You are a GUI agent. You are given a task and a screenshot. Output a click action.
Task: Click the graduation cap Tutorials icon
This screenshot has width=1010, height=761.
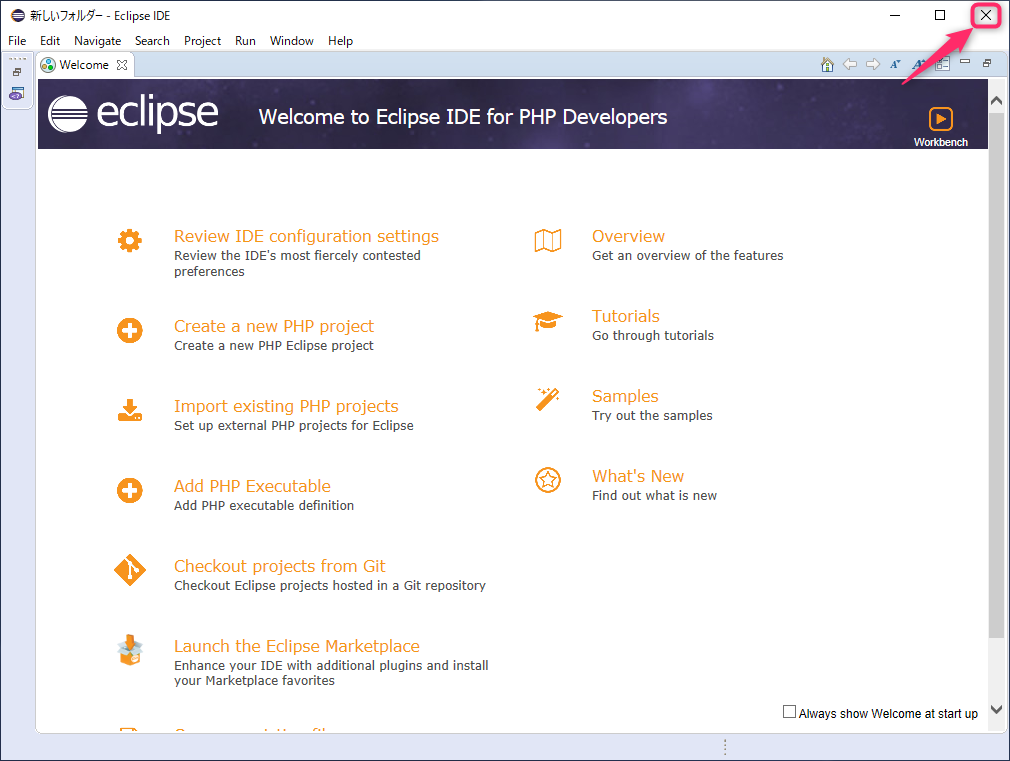tap(548, 321)
